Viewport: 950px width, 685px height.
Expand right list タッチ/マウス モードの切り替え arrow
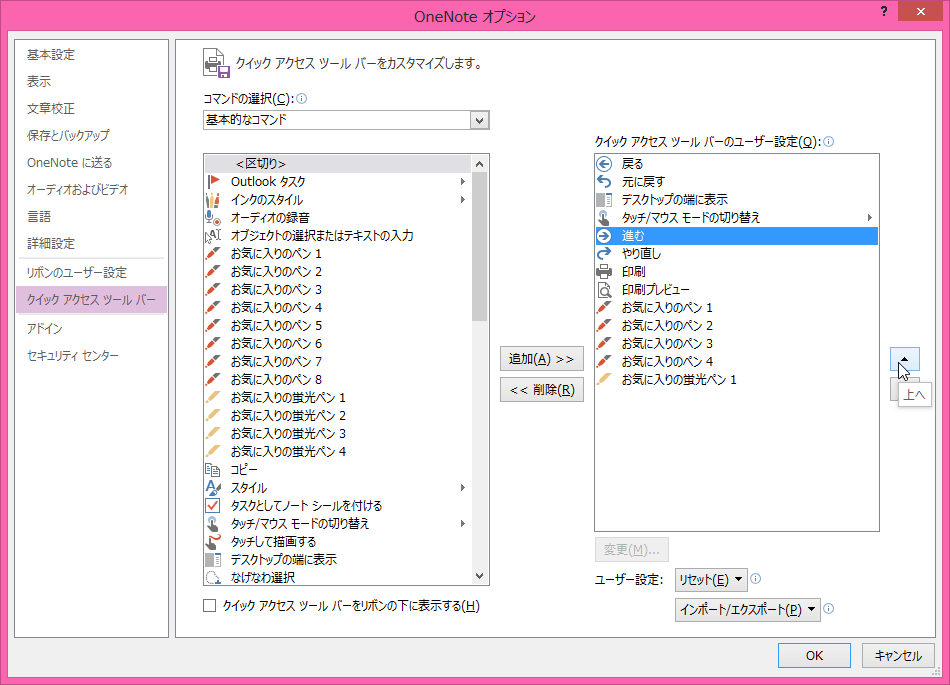click(x=870, y=217)
